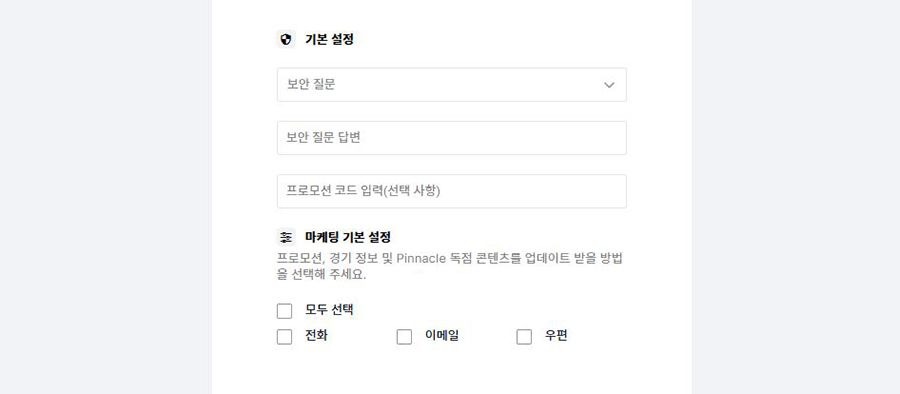Image resolution: width=900 pixels, height=394 pixels.
Task: Open the 보안 질문 select field
Action: tap(452, 85)
